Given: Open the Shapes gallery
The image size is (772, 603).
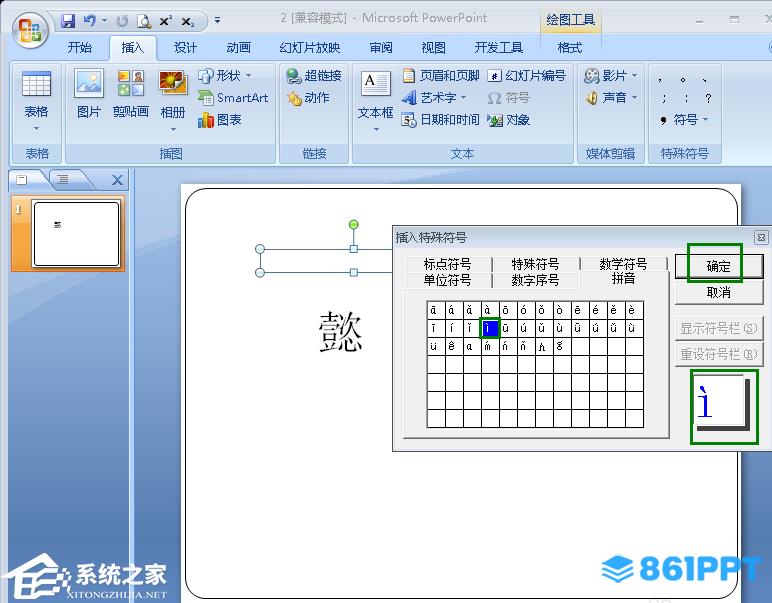Looking at the screenshot, I should tap(225, 75).
